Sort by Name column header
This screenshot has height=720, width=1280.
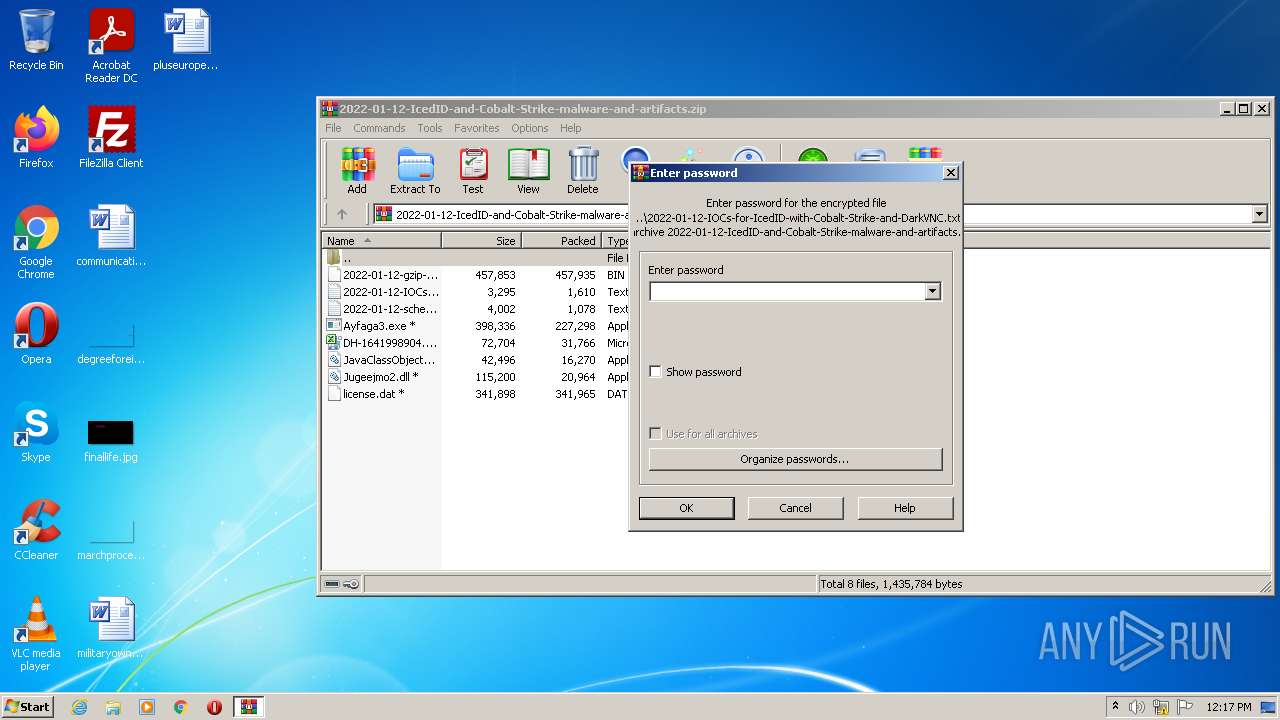point(382,241)
